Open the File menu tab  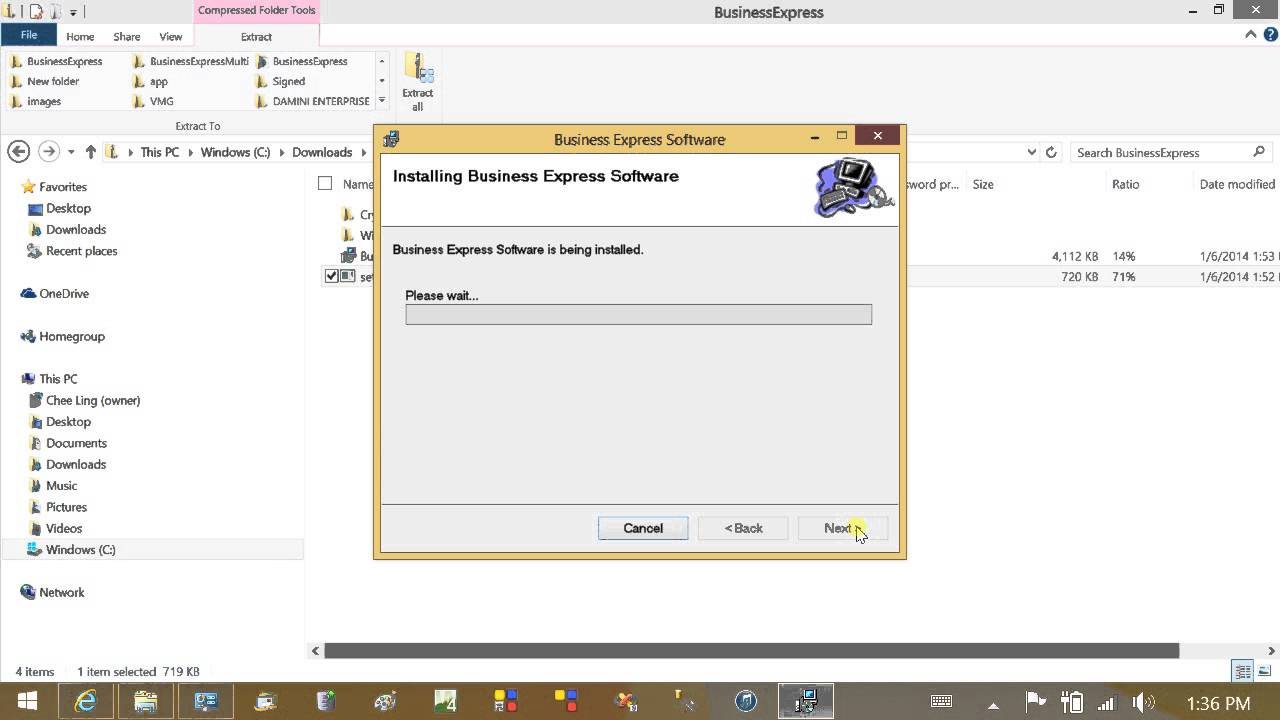click(x=29, y=36)
